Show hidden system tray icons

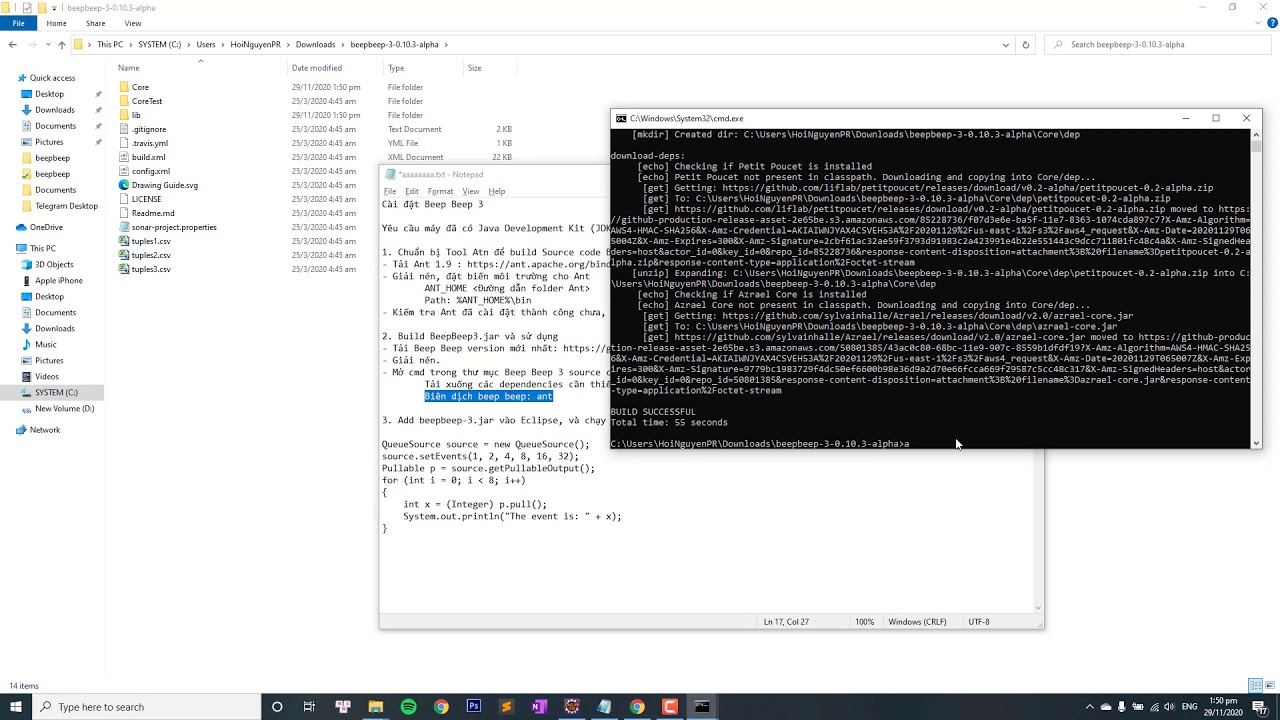click(1091, 707)
